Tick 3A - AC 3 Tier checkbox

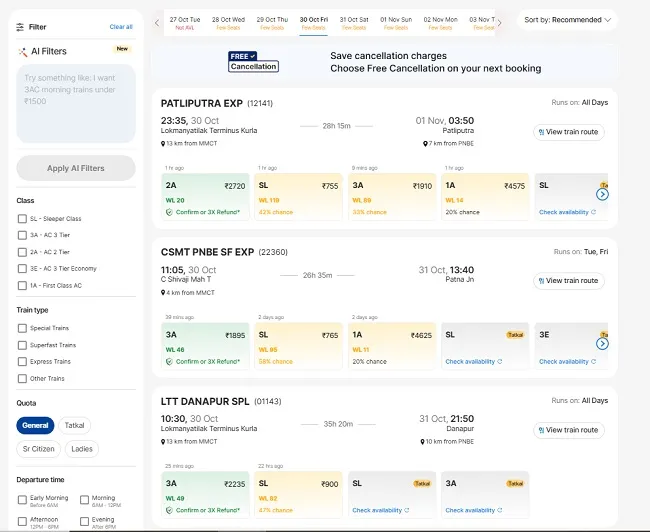[22, 235]
